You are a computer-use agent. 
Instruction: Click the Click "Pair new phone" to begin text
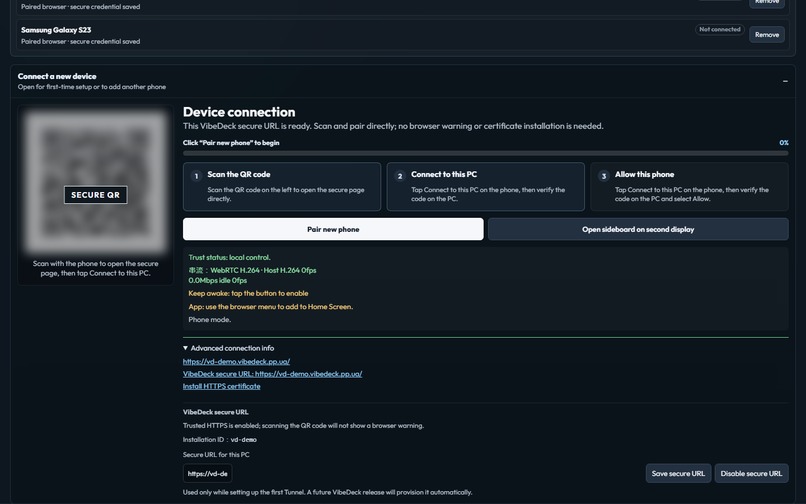(x=231, y=143)
